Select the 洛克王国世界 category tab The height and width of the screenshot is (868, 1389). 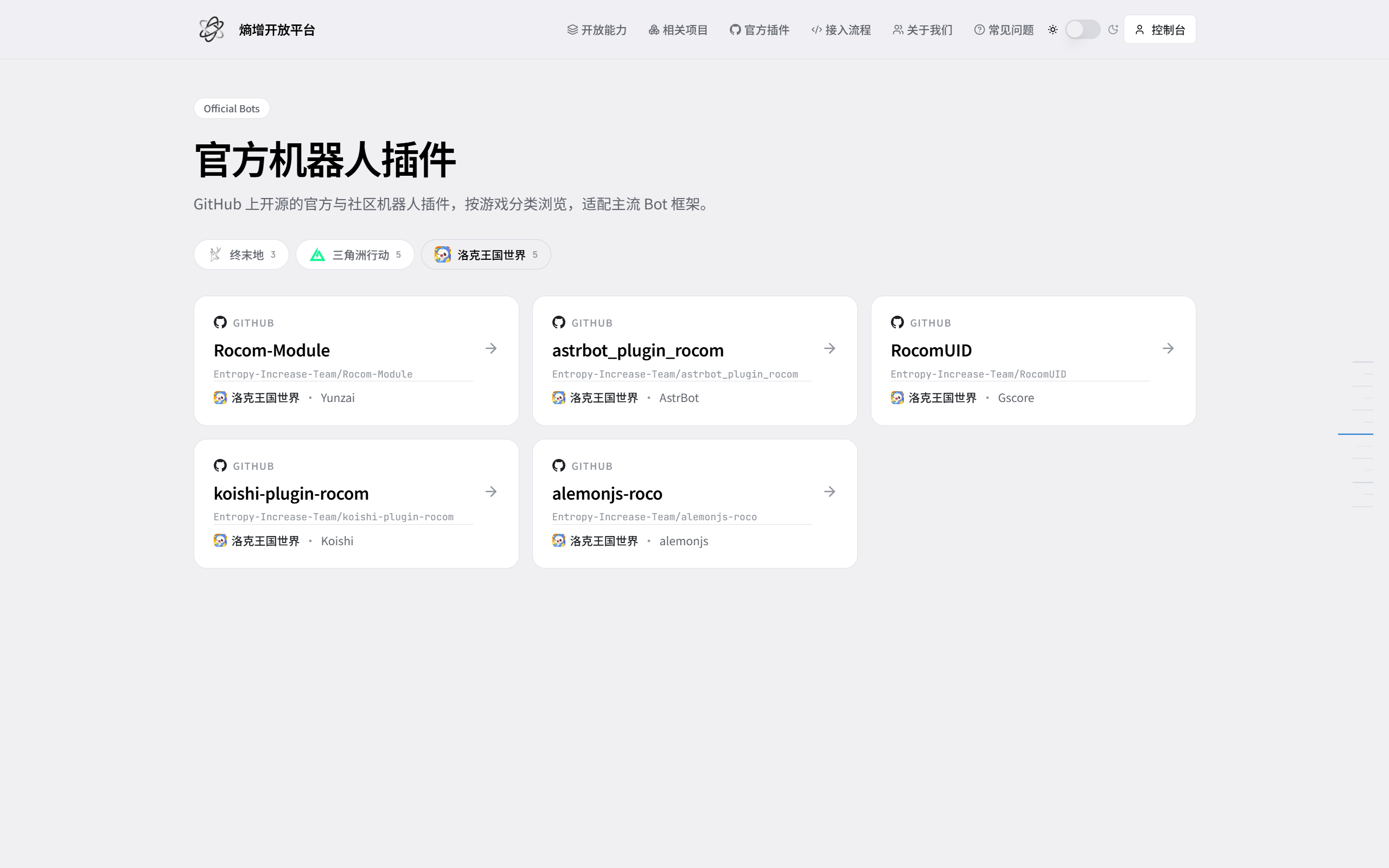486,254
